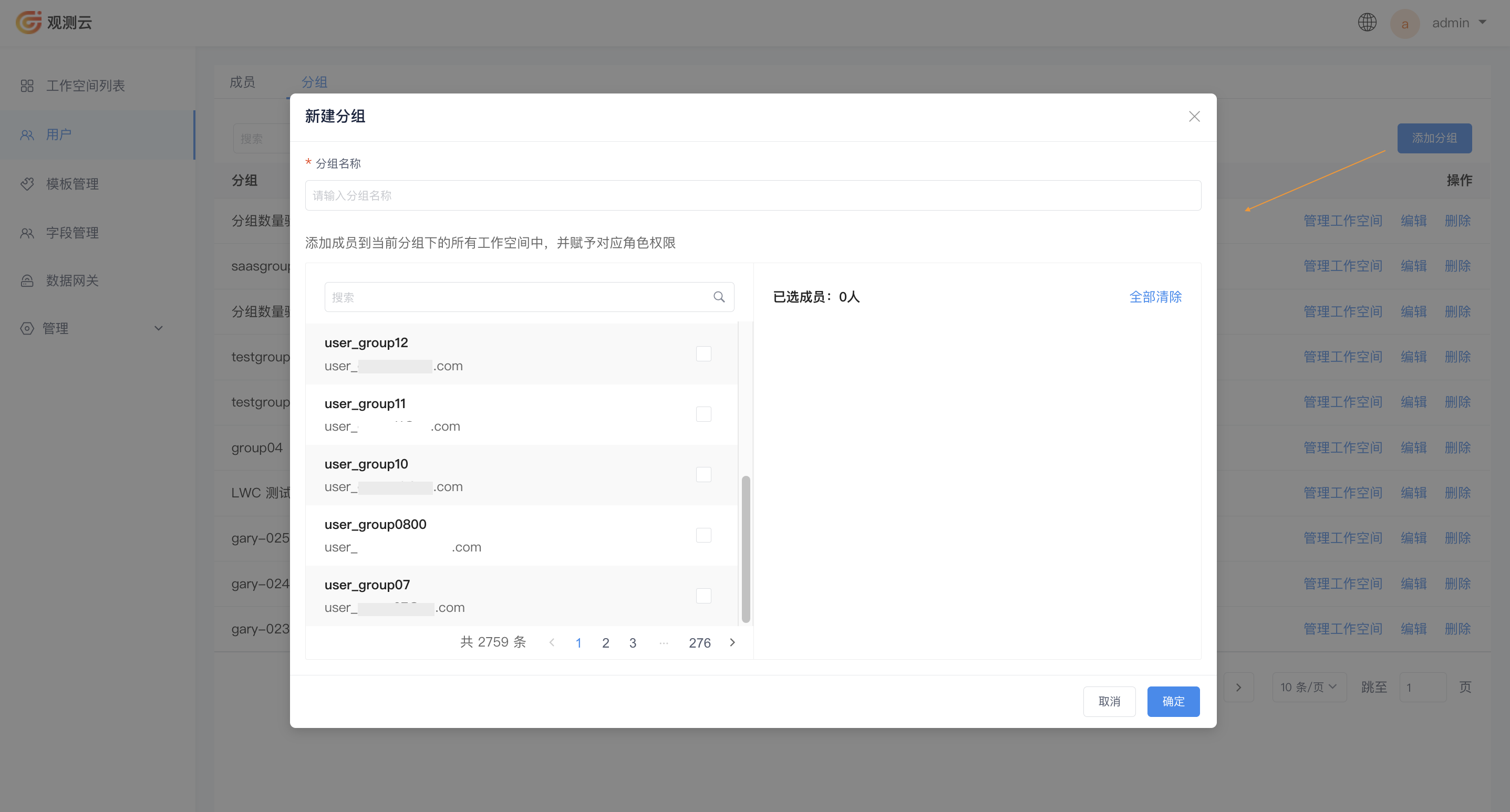Click the admin avatar circle
The width and height of the screenshot is (1510, 812).
click(1404, 24)
